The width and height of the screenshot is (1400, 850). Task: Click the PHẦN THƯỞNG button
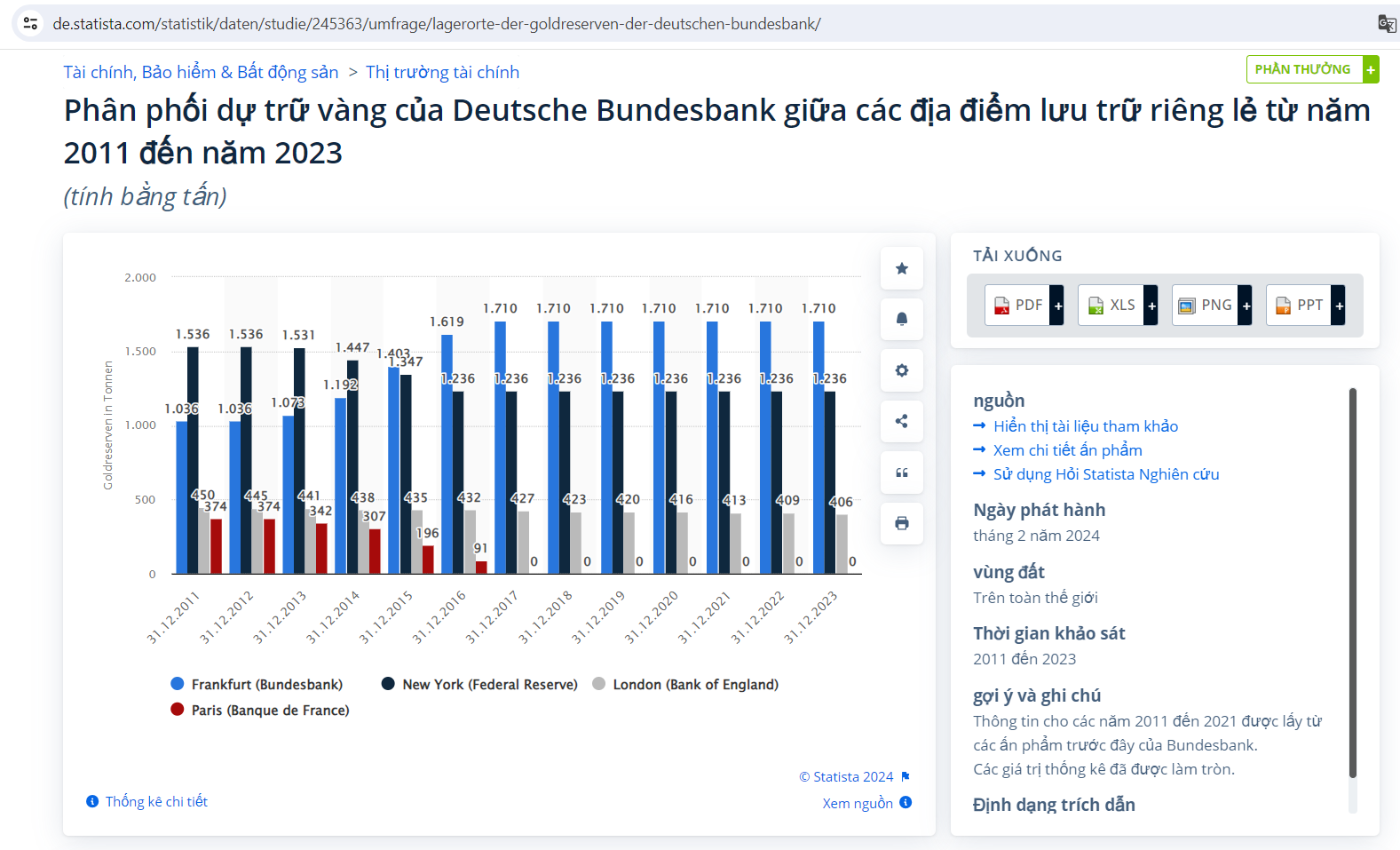pos(1302,69)
